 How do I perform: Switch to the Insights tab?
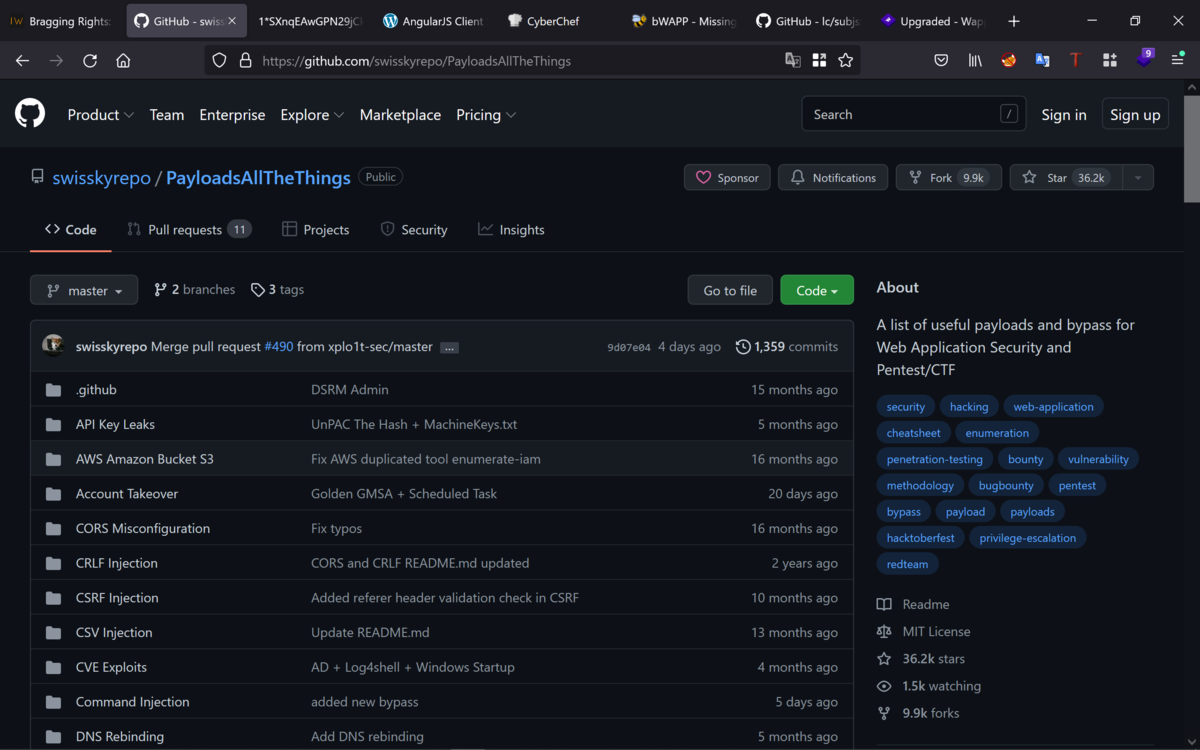pyautogui.click(x=511, y=230)
